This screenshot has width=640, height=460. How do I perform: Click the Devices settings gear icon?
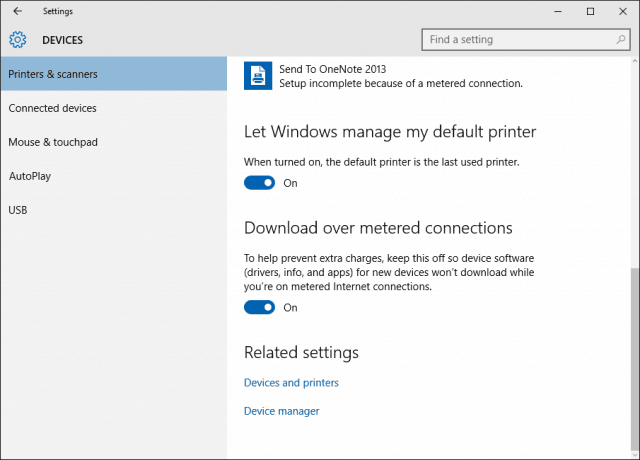pos(18,40)
